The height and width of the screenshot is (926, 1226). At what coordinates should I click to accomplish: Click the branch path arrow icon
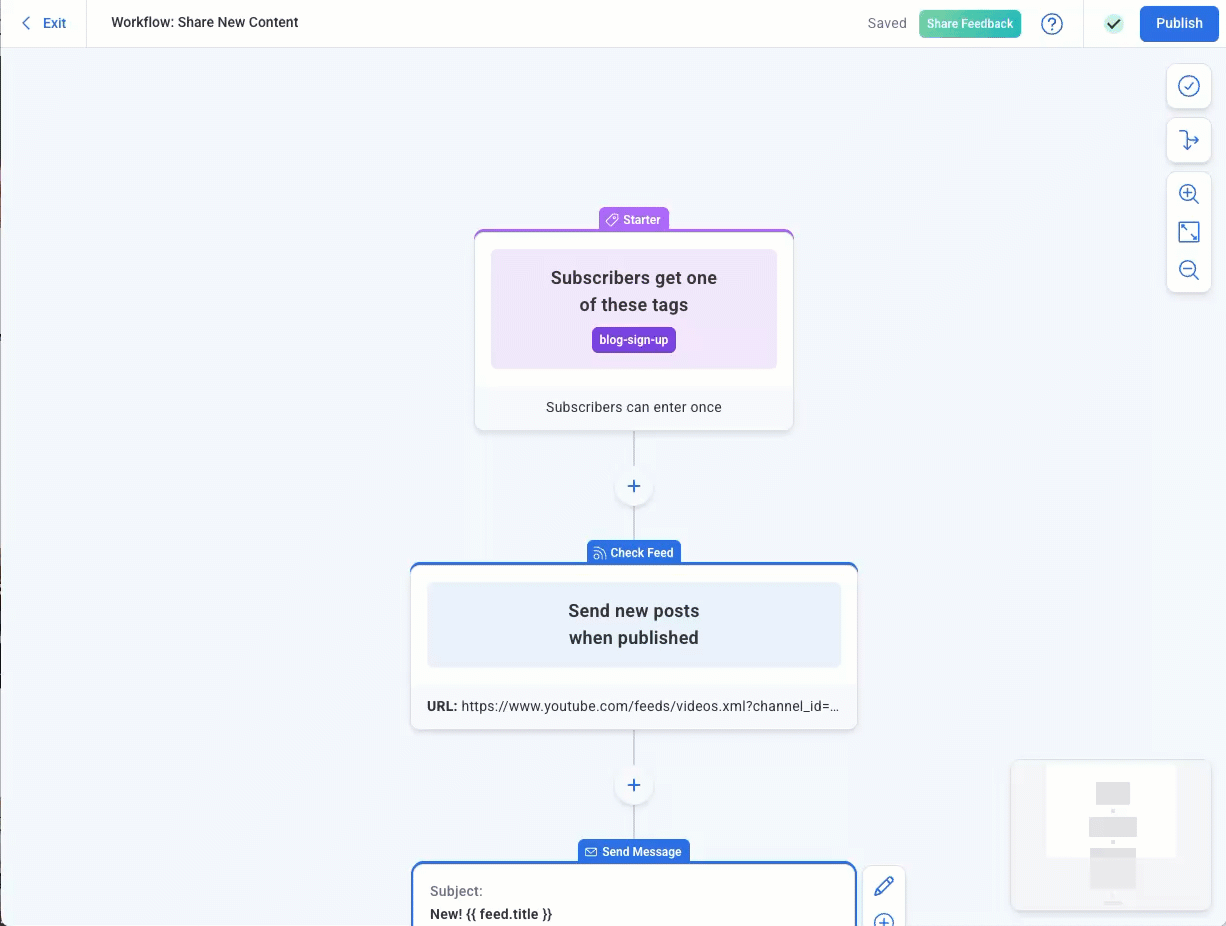(x=1188, y=140)
